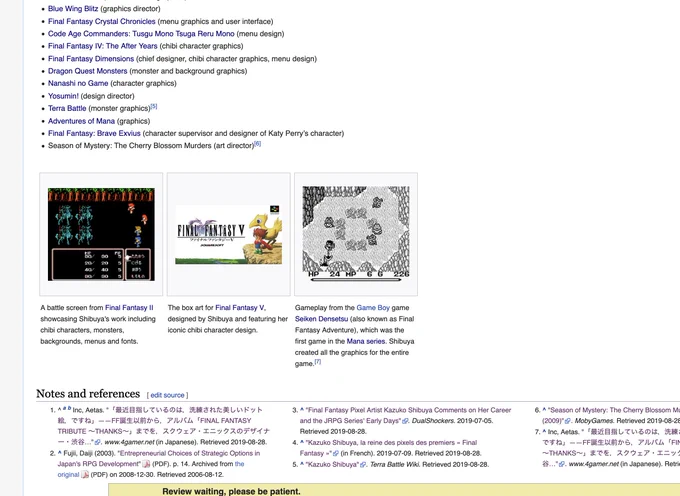Open Dragon Quest Monsters link

(x=88, y=71)
